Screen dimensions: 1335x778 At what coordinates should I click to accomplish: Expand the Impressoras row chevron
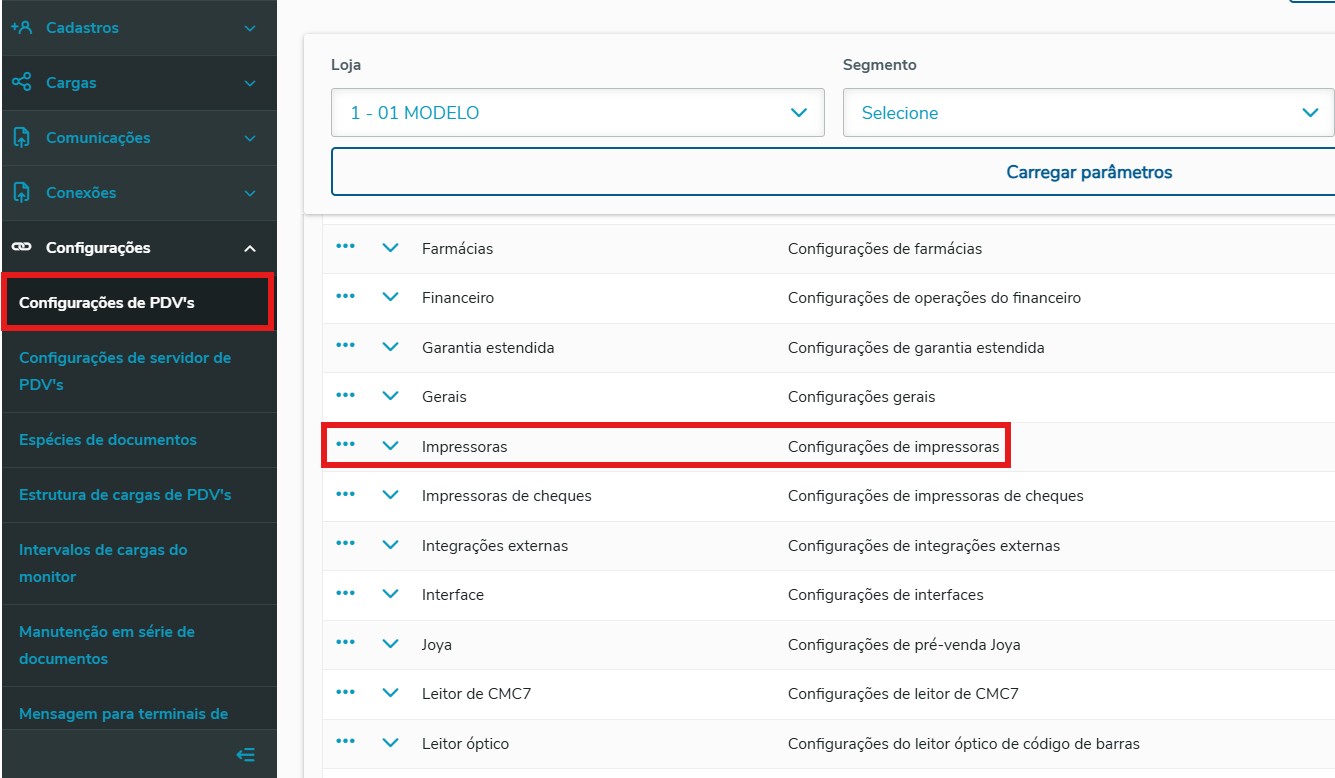[x=391, y=446]
